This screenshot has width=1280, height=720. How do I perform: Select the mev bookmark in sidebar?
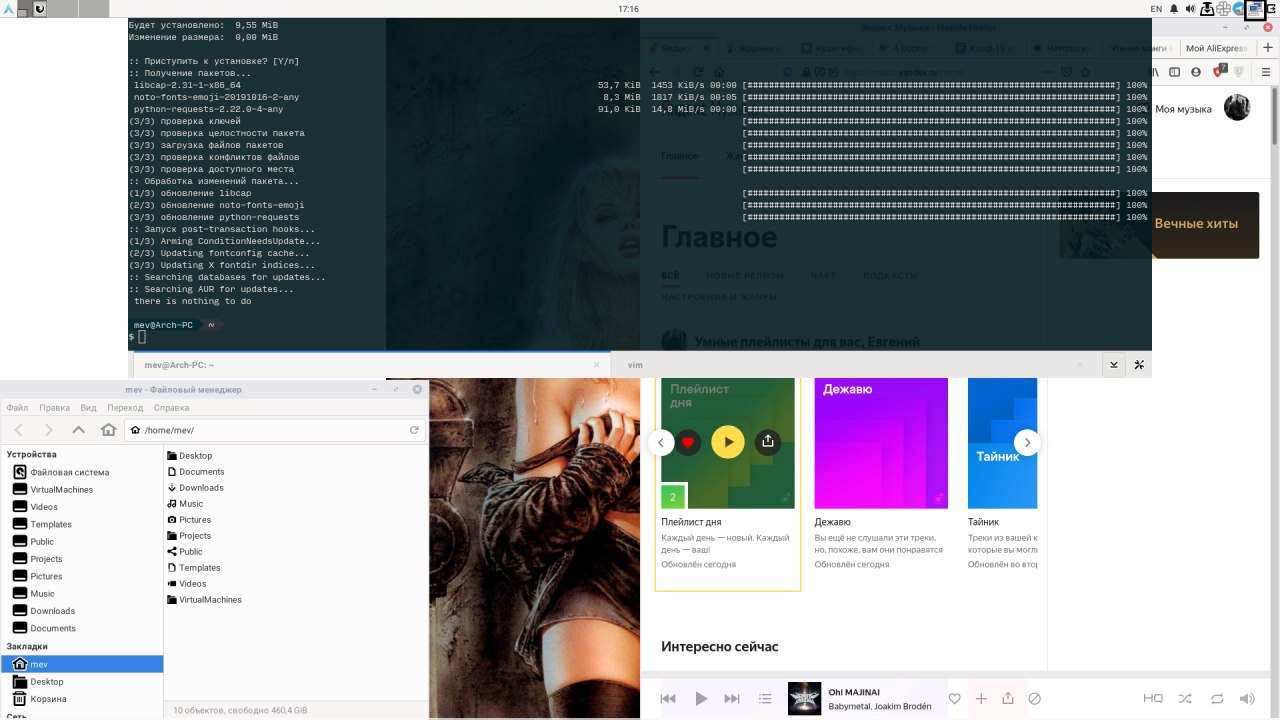click(81, 664)
